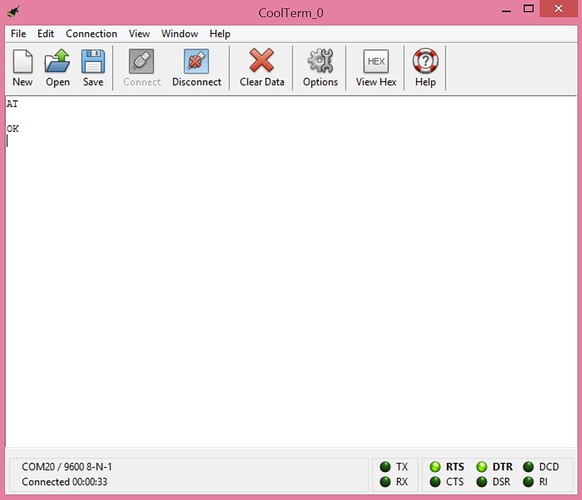Click the CTS status LED
This screenshot has width=582, height=500.
coord(435,482)
